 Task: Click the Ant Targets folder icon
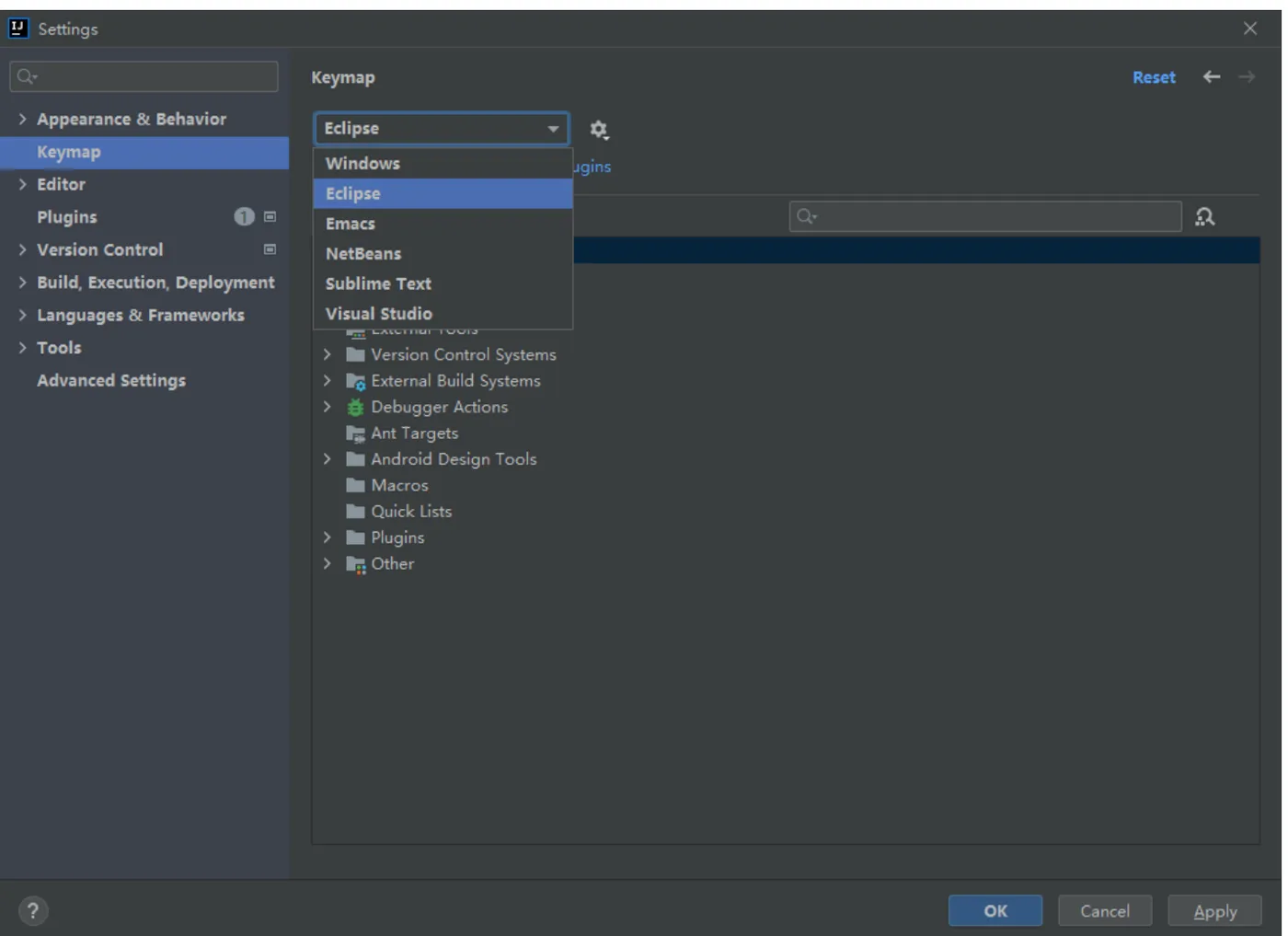pyautogui.click(x=356, y=433)
